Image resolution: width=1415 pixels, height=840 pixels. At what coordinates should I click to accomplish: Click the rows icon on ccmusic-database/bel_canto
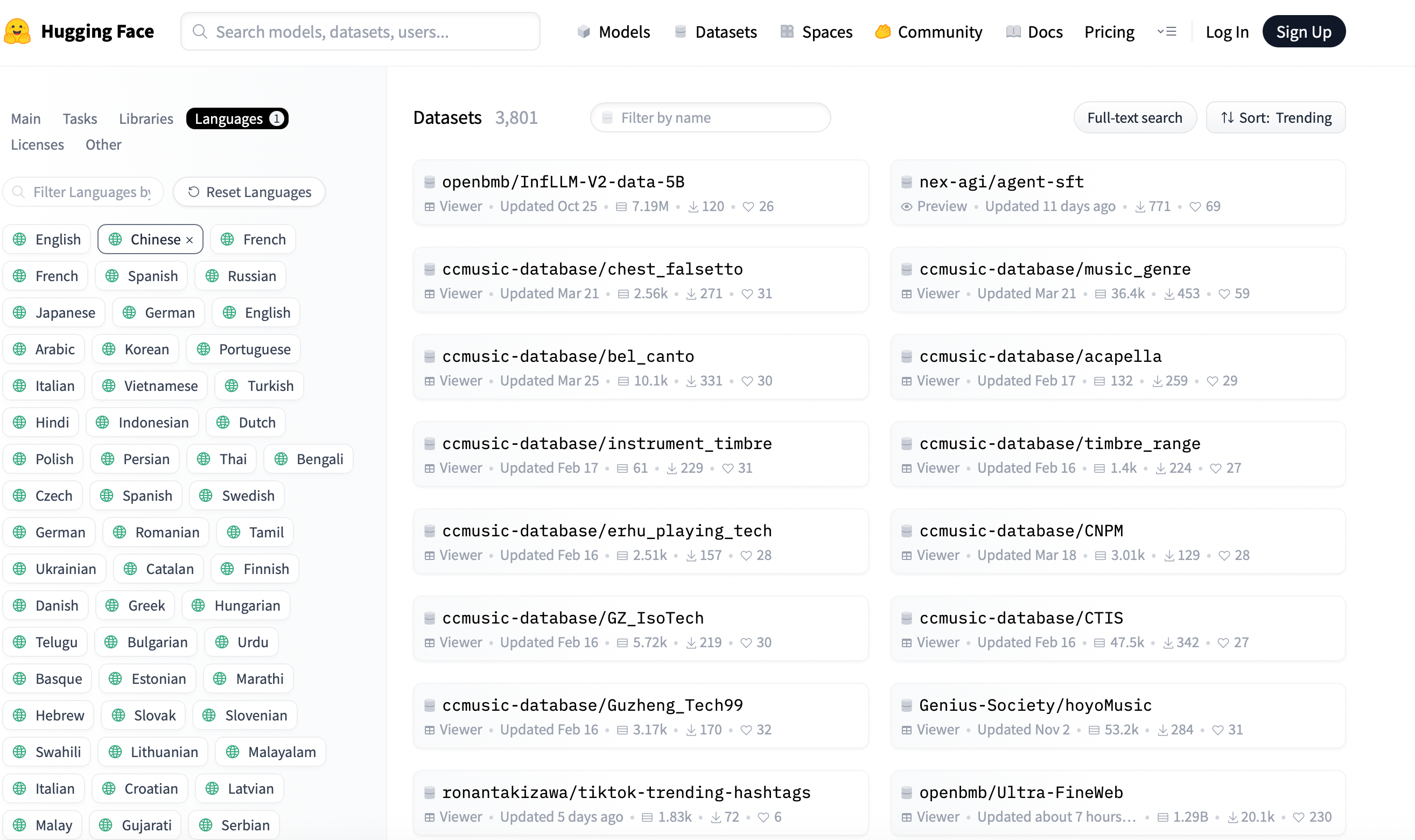pyautogui.click(x=623, y=381)
